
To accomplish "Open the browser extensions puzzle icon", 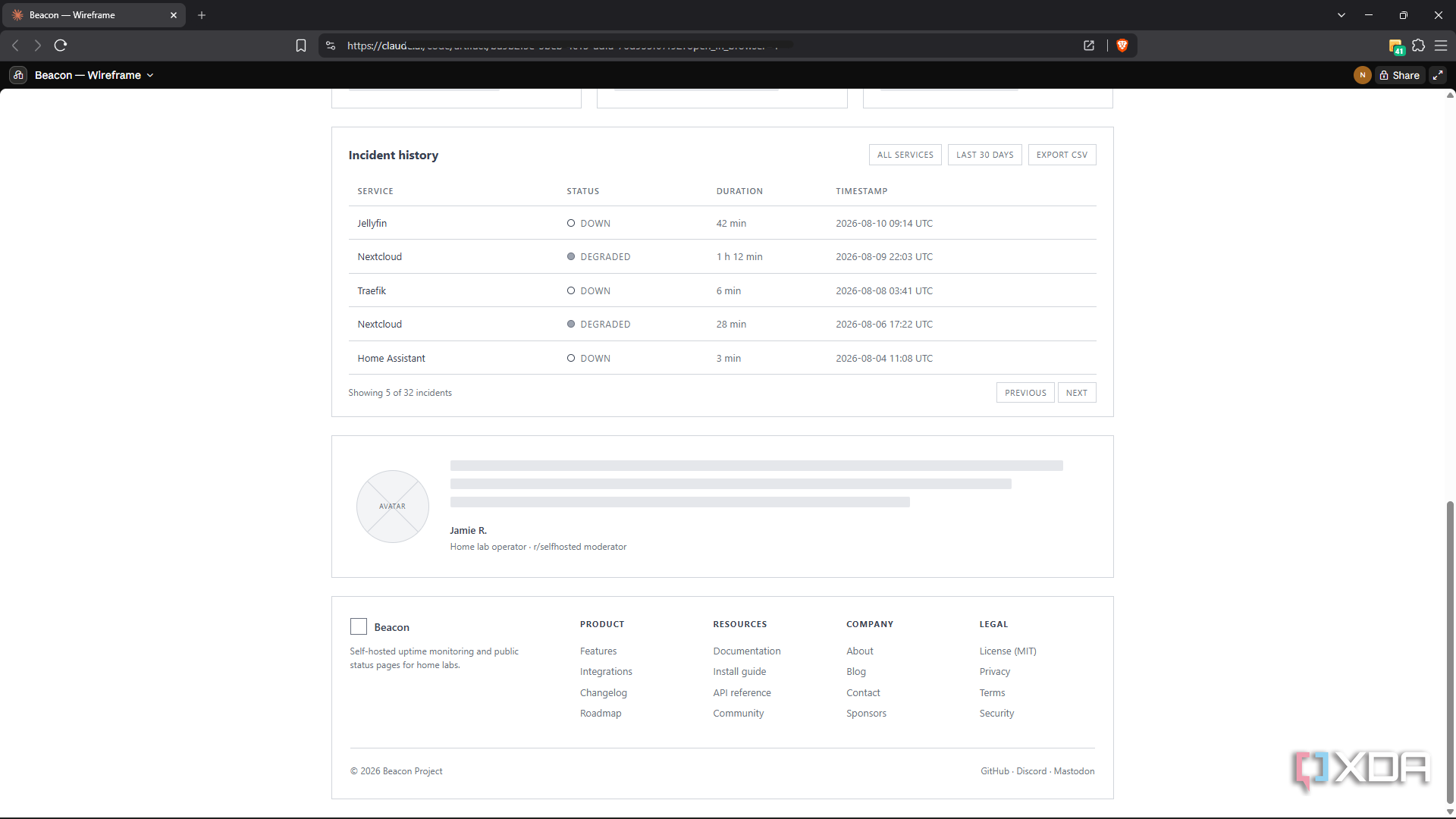I will [x=1418, y=45].
